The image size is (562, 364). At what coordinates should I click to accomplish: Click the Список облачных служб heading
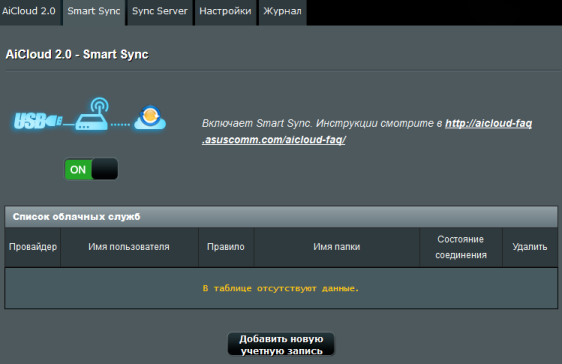pyautogui.click(x=76, y=217)
